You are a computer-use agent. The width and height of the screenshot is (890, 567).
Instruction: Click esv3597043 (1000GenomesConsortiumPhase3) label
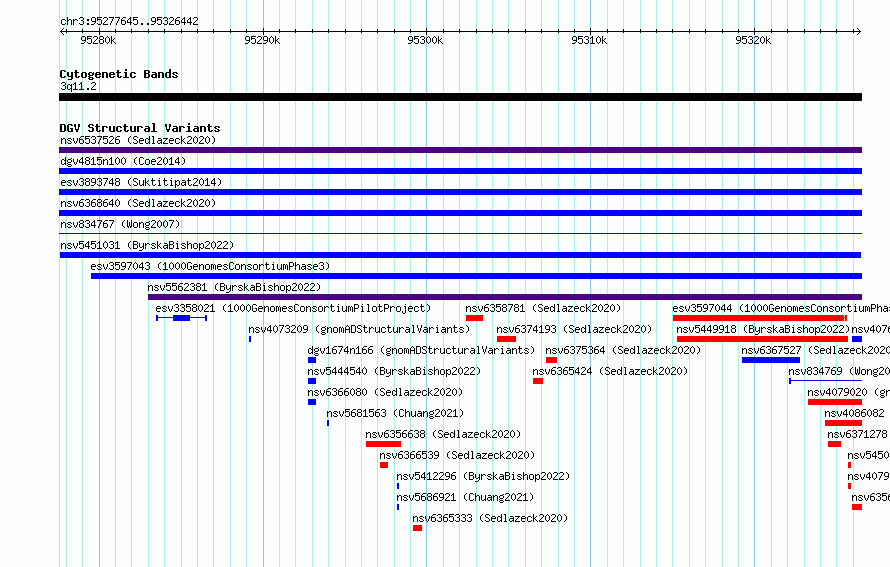click(210, 266)
